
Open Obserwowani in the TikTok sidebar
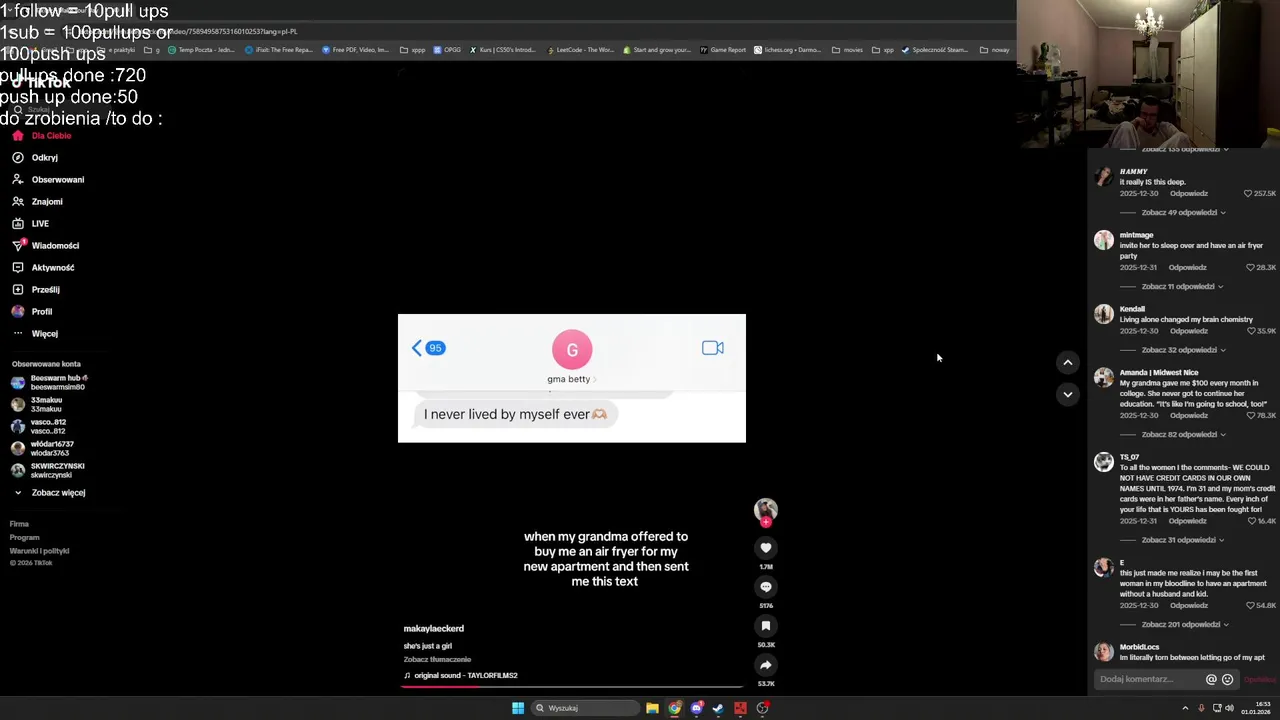point(48,180)
